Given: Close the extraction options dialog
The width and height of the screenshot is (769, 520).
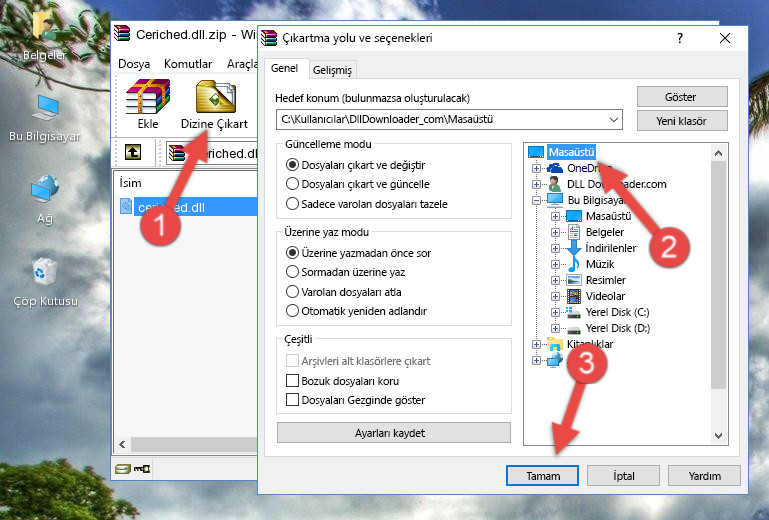Looking at the screenshot, I should point(725,38).
